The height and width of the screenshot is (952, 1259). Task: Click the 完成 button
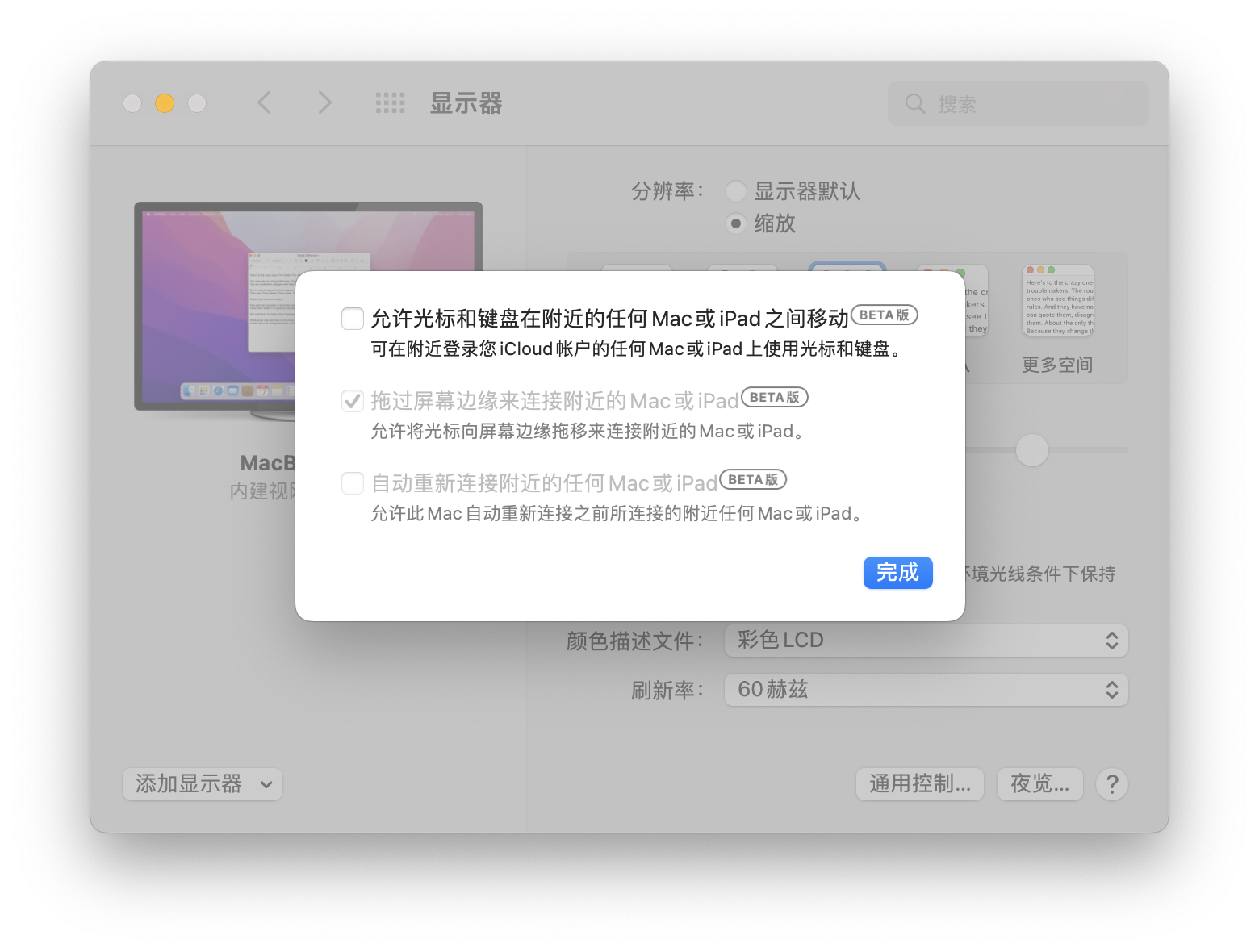coord(897,573)
